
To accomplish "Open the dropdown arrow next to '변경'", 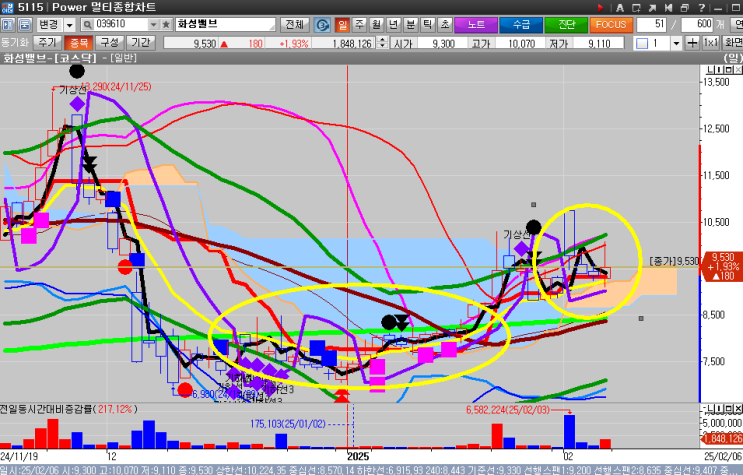I will pyautogui.click(x=70, y=25).
